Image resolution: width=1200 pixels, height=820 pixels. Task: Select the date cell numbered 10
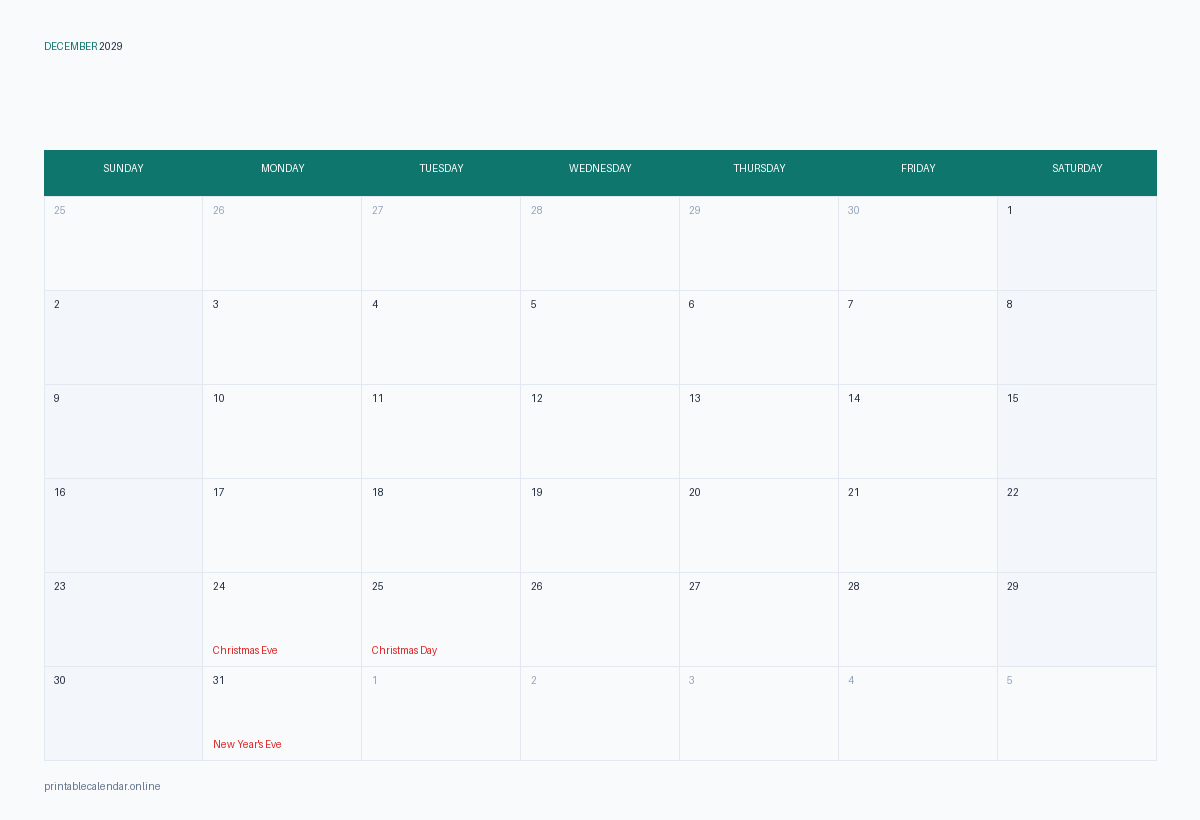tap(282, 431)
